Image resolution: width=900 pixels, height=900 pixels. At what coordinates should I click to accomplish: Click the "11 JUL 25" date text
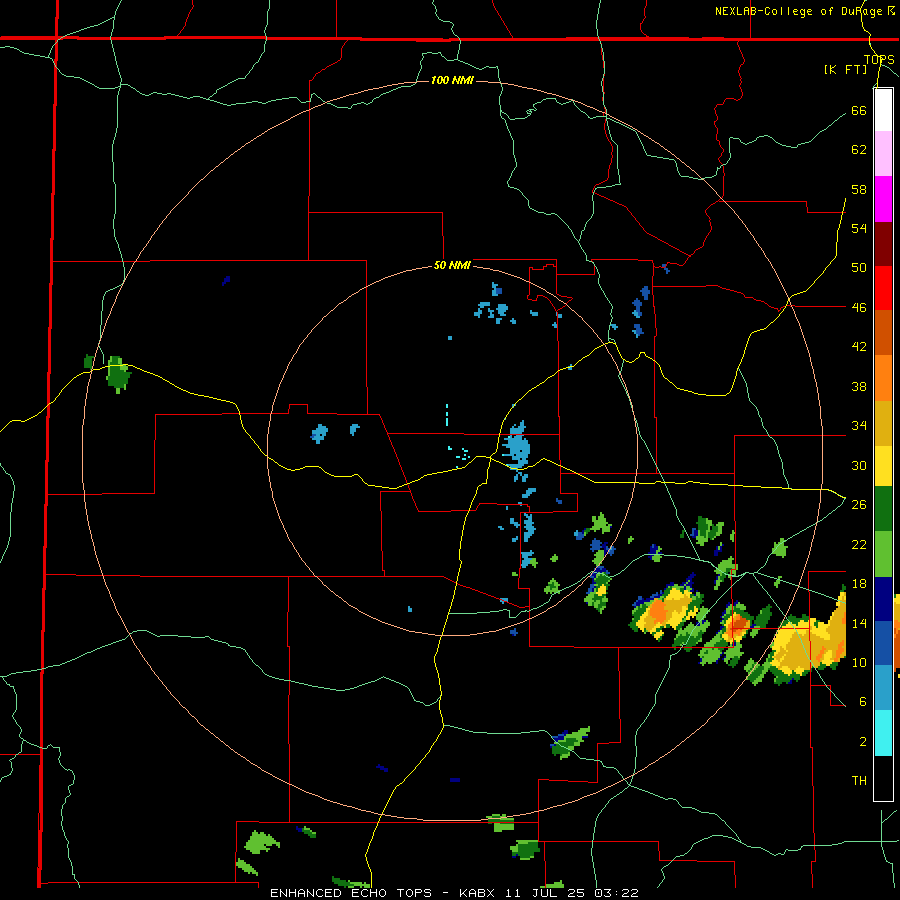(547, 893)
